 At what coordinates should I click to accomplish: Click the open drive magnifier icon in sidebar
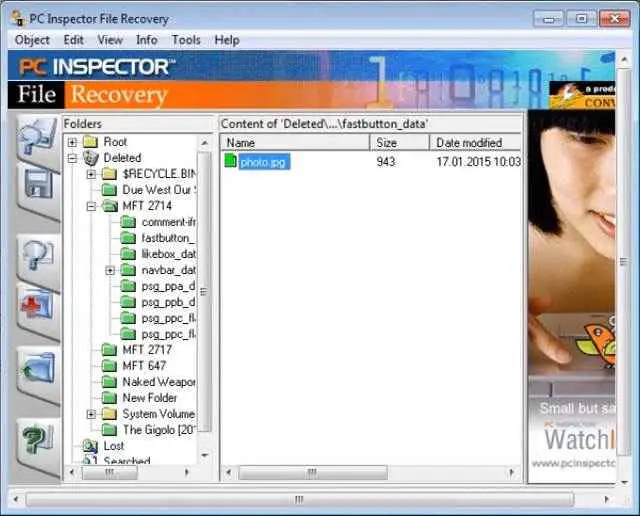pyautogui.click(x=38, y=138)
